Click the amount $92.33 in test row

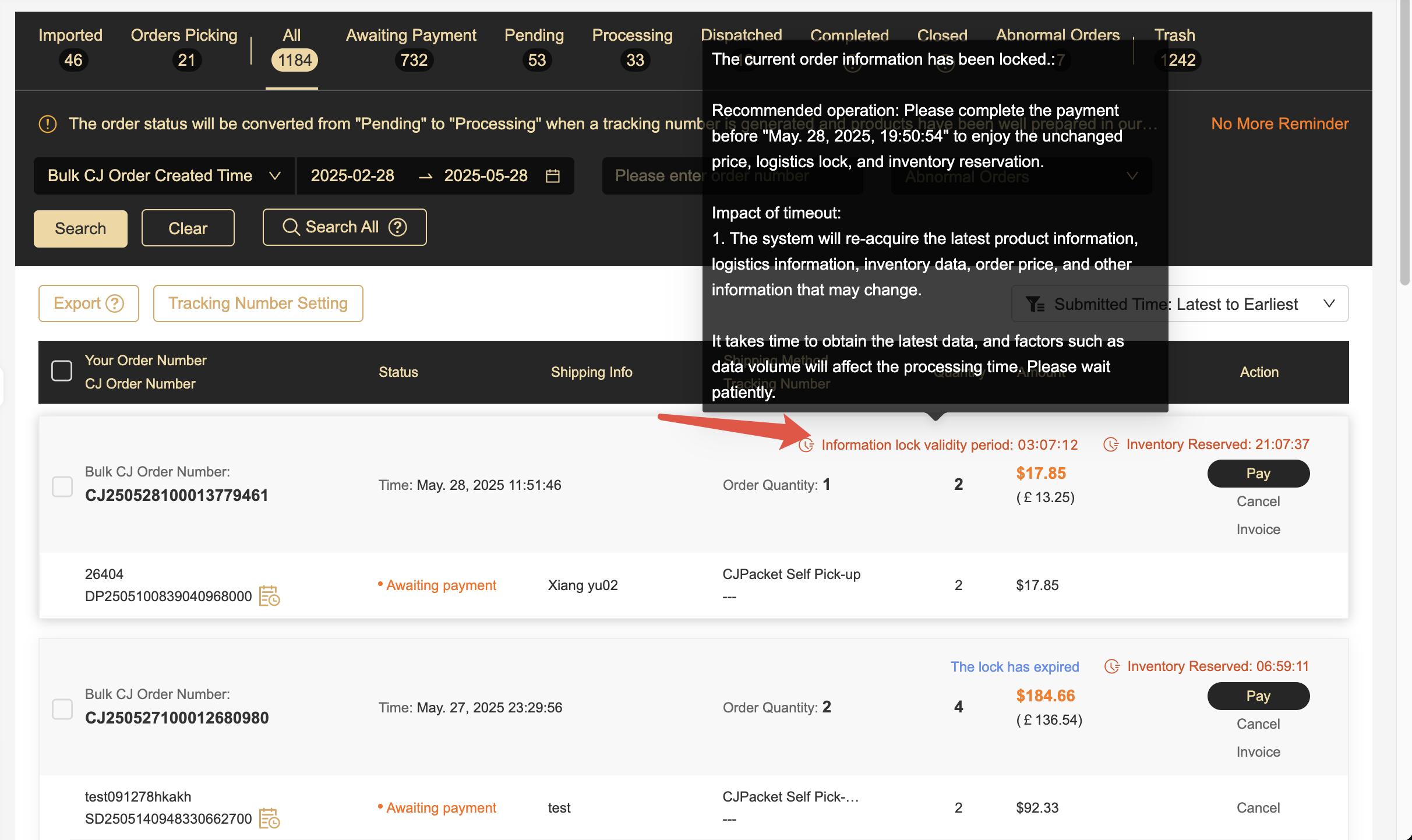(x=1037, y=808)
